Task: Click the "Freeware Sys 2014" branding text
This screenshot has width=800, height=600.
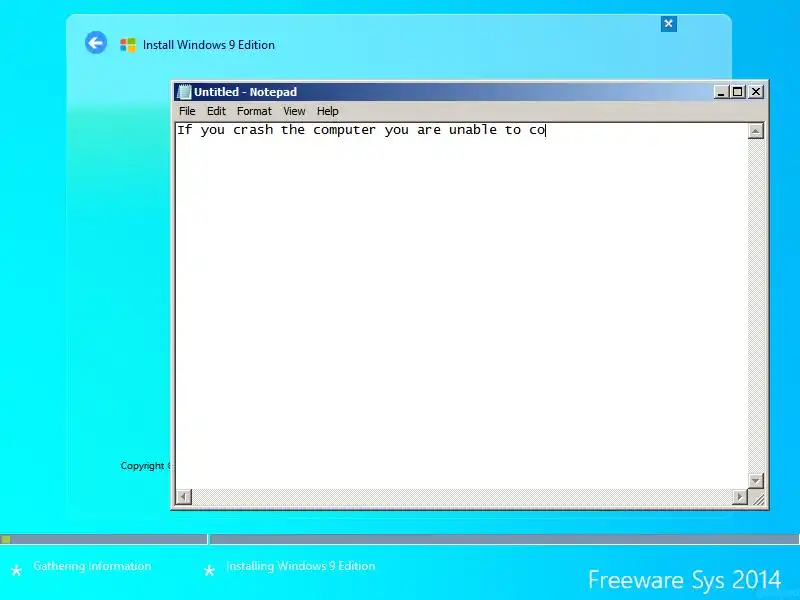Action: [x=684, y=580]
